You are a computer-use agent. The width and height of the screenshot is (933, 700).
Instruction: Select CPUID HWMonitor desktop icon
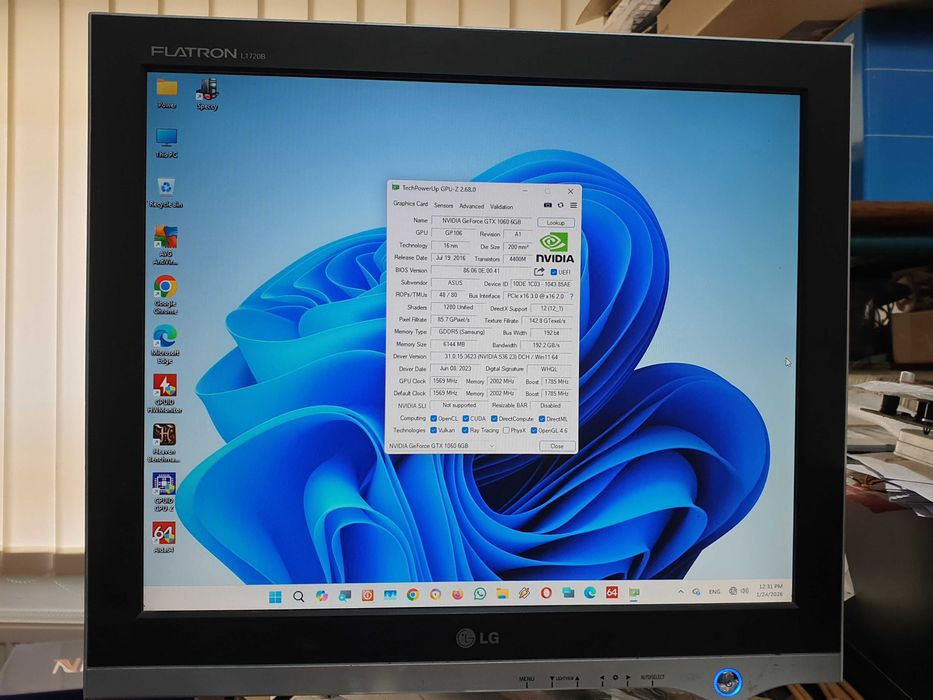click(165, 394)
